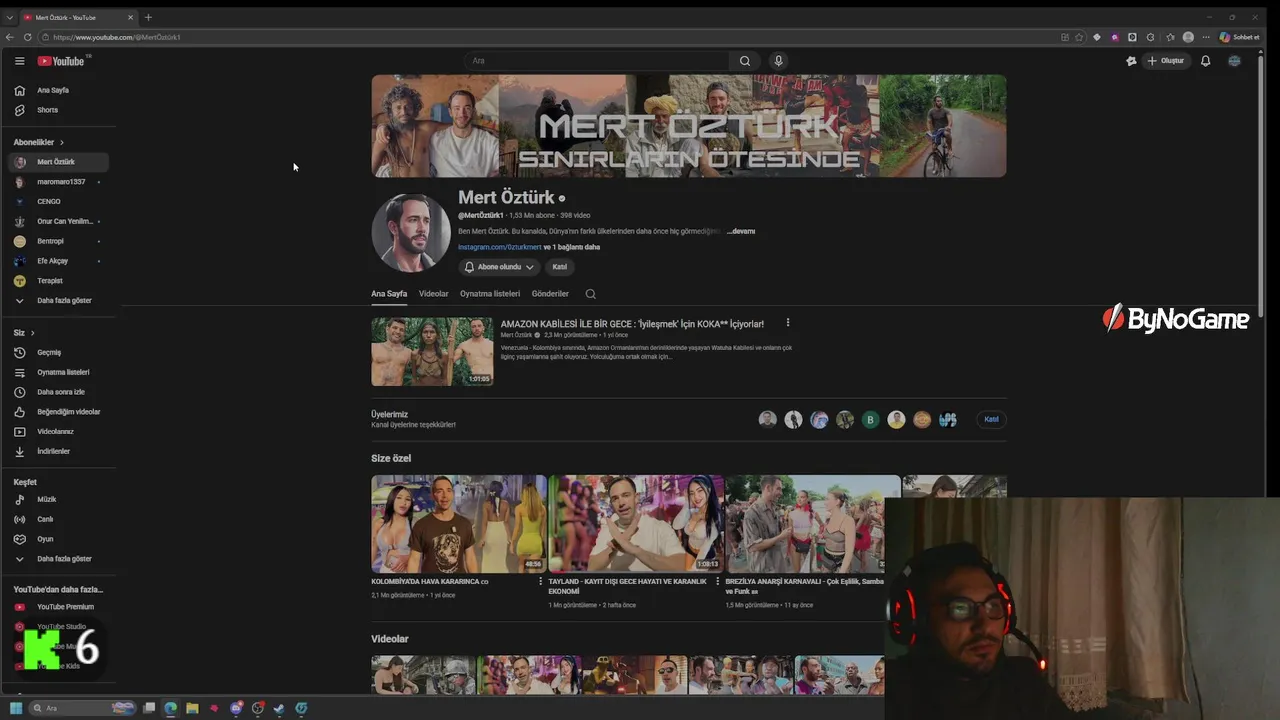Open Steam from the taskbar

point(279,708)
